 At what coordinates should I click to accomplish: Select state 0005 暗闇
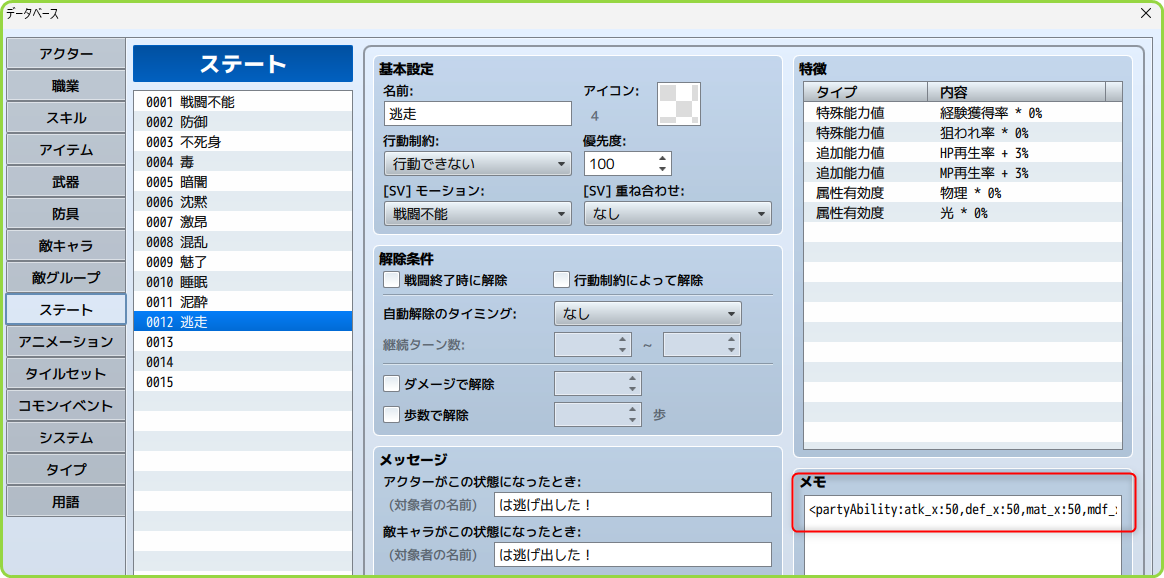point(243,182)
